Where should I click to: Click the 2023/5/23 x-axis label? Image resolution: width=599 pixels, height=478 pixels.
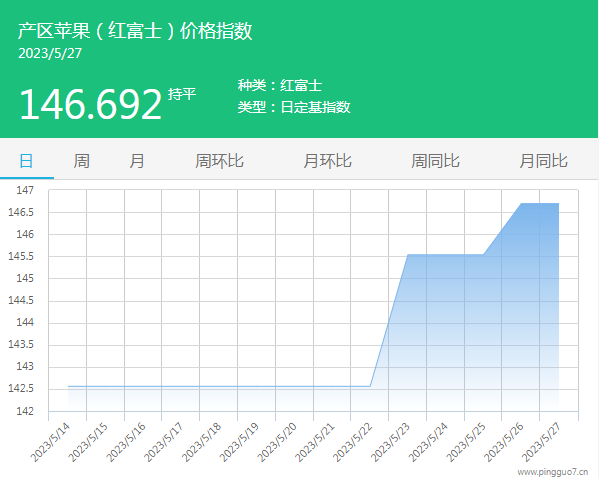coord(390,442)
